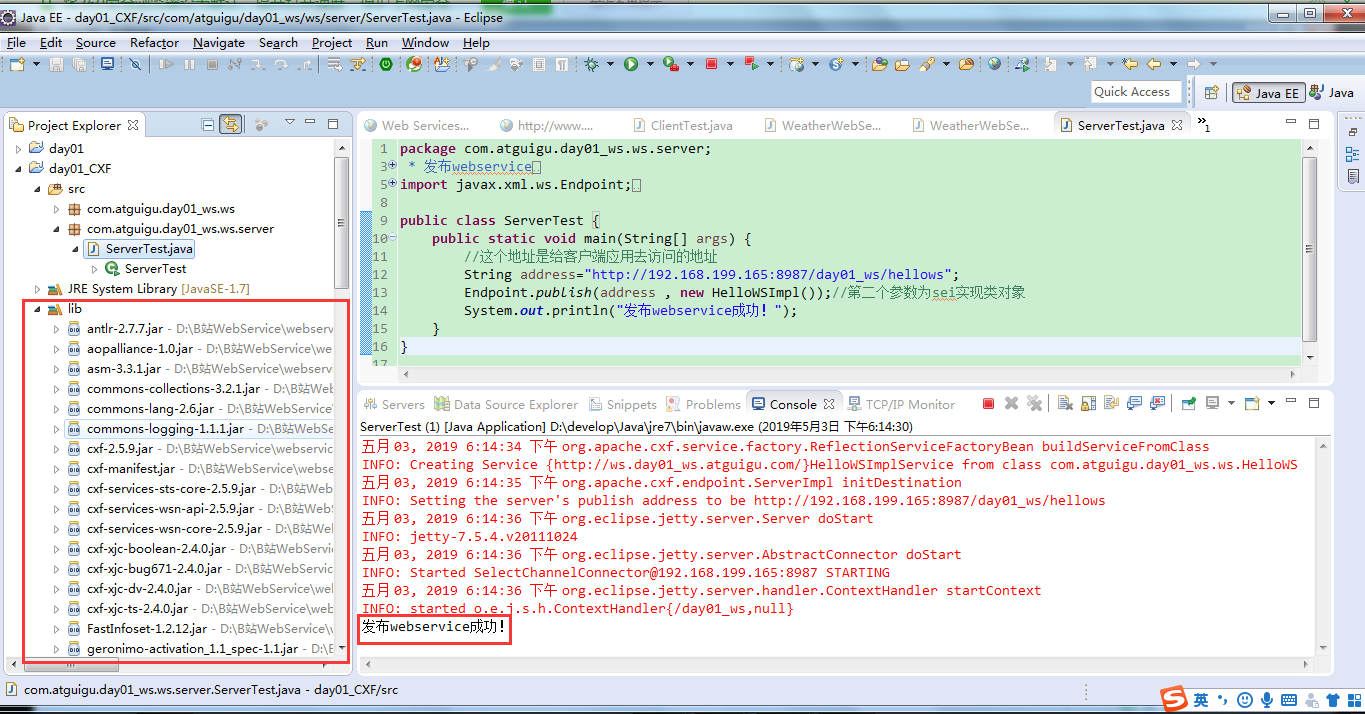Expand folded import at line 5

(x=394, y=184)
